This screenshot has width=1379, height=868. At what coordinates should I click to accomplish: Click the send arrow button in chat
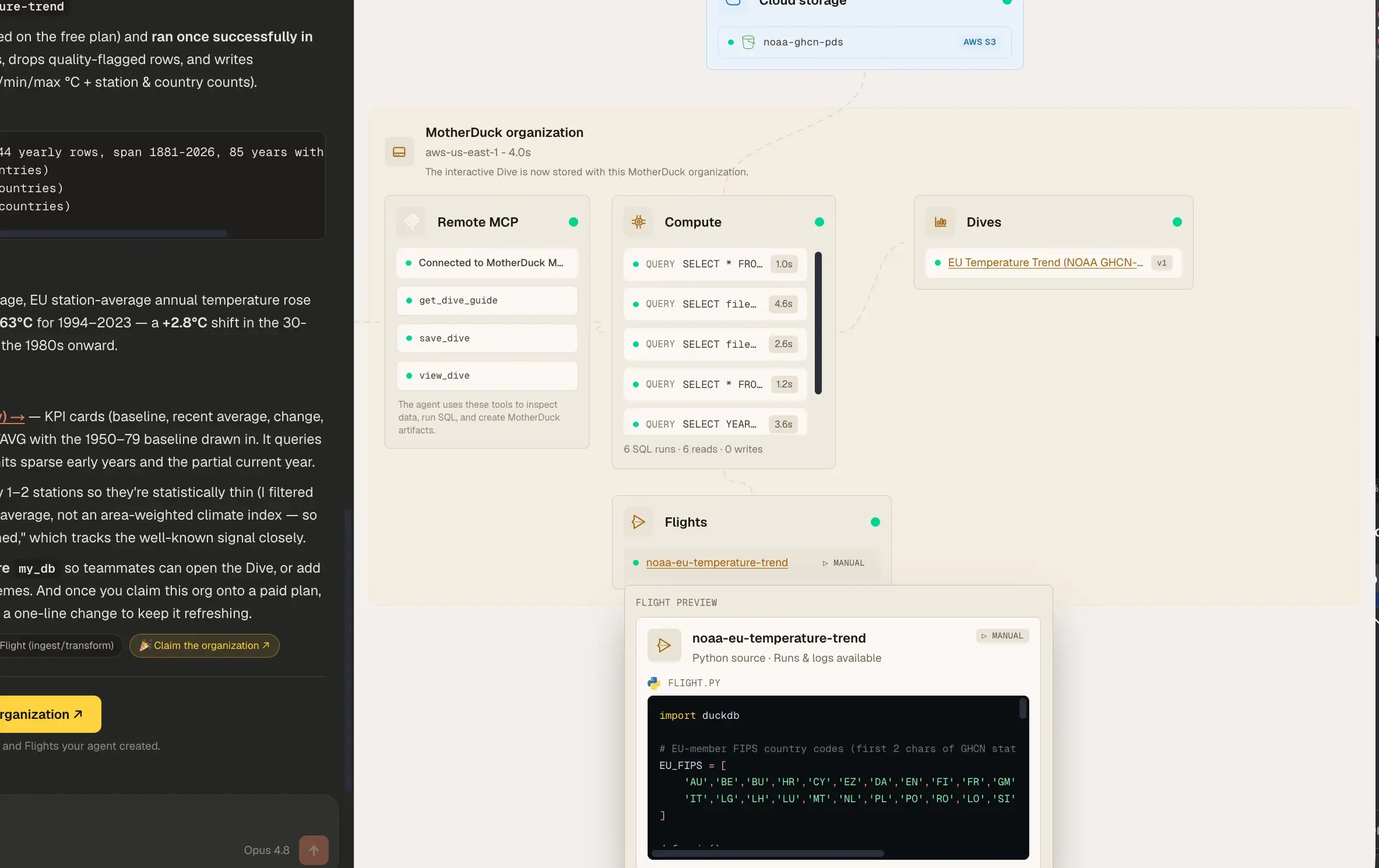[x=314, y=851]
